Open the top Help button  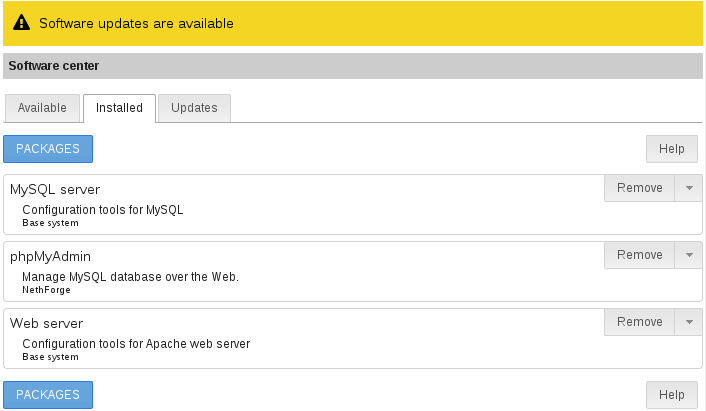671,149
